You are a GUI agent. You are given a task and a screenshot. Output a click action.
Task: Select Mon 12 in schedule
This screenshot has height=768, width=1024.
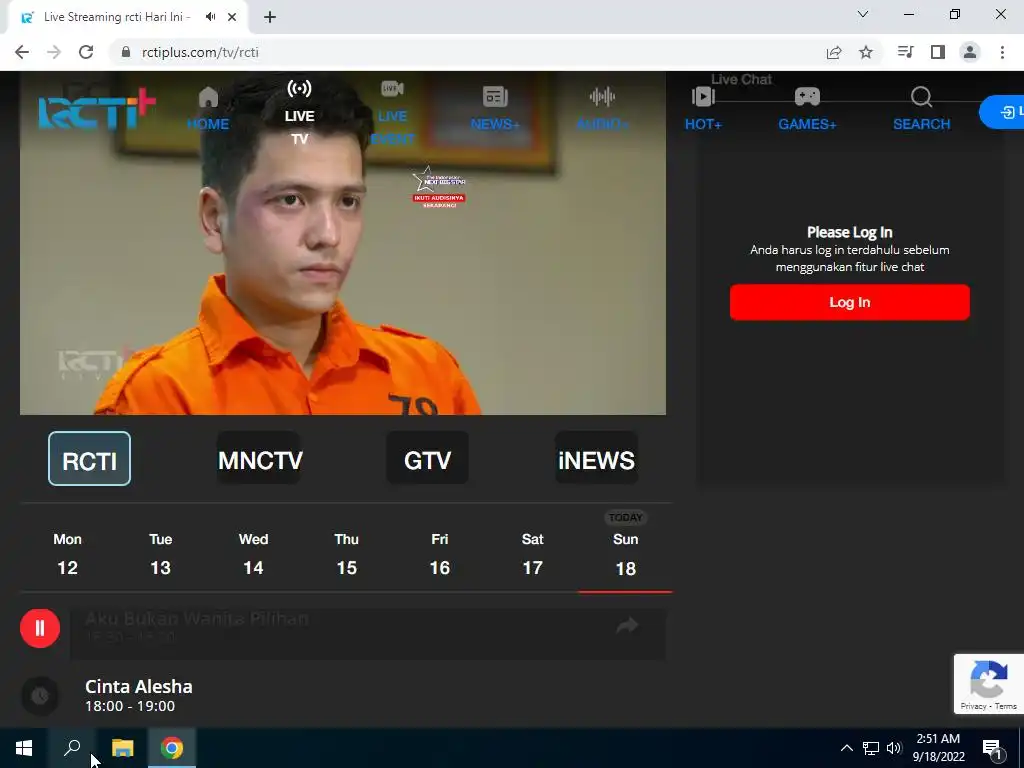(67, 554)
